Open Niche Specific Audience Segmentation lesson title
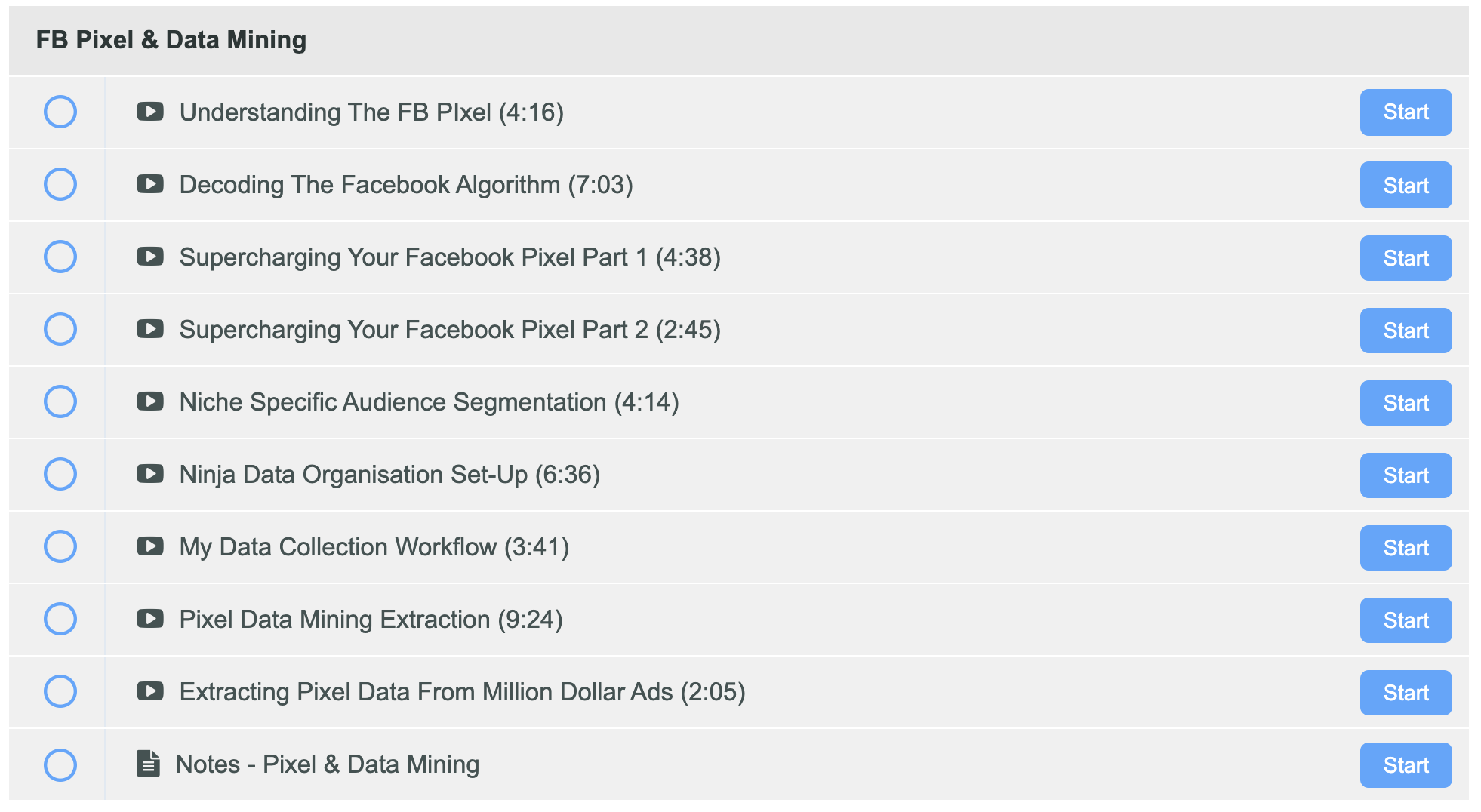 pos(429,402)
